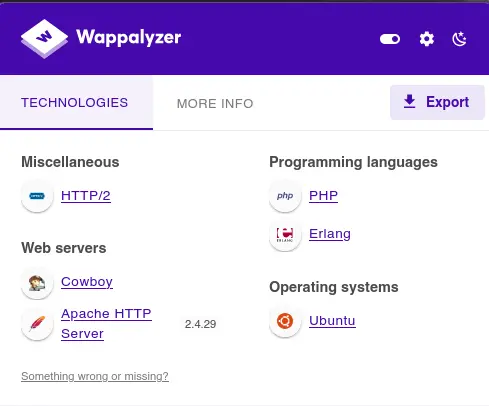Open the Ubuntu link

point(332,321)
